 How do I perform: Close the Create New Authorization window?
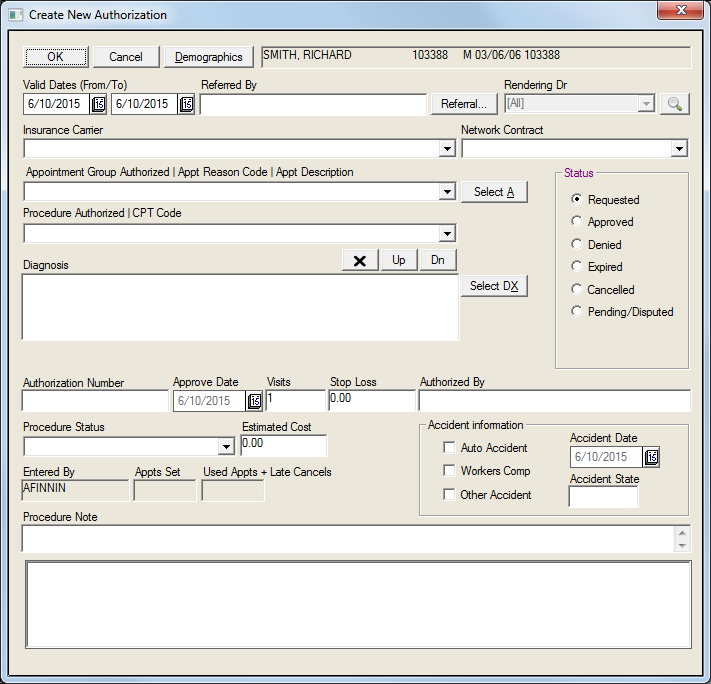coord(679,12)
